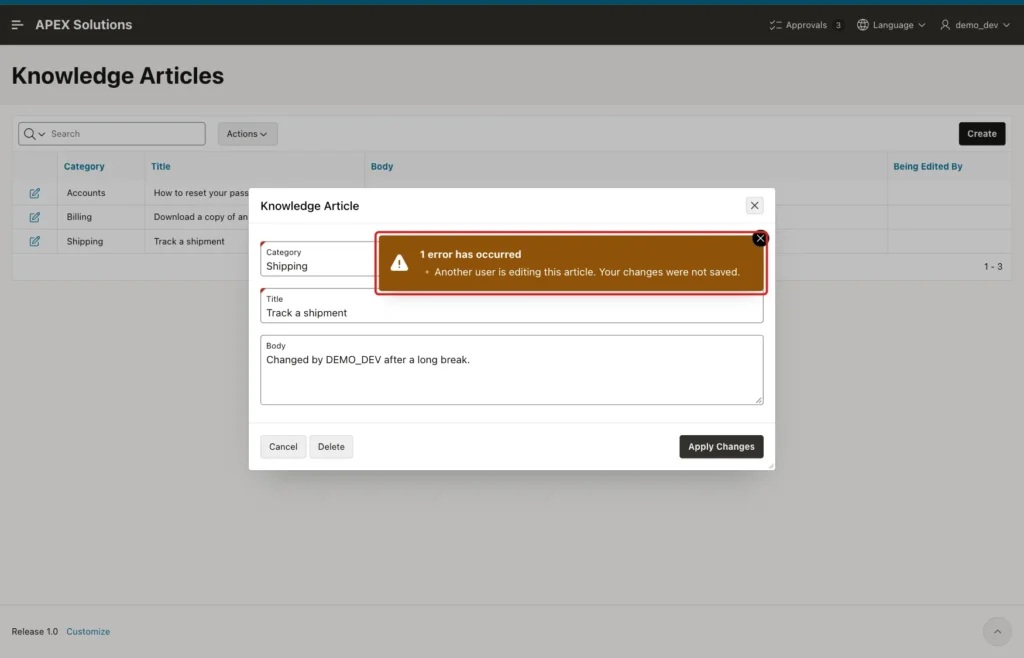Viewport: 1024px width, 658px height.
Task: Sort by the Category column header
Action: (84, 166)
